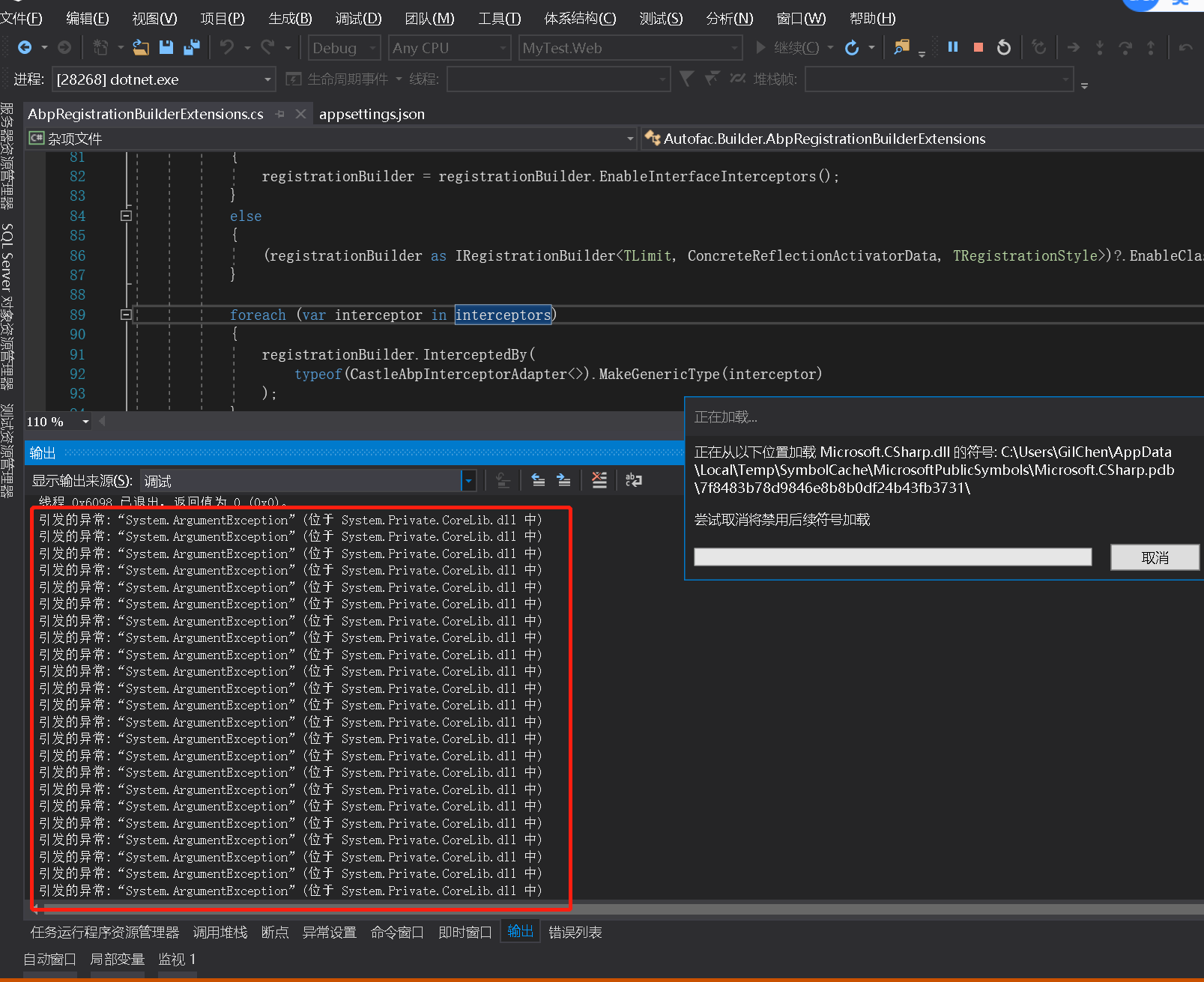Expand the process dotnet.exe dropdown
Viewport: 1204px width, 982px height.
[x=267, y=79]
